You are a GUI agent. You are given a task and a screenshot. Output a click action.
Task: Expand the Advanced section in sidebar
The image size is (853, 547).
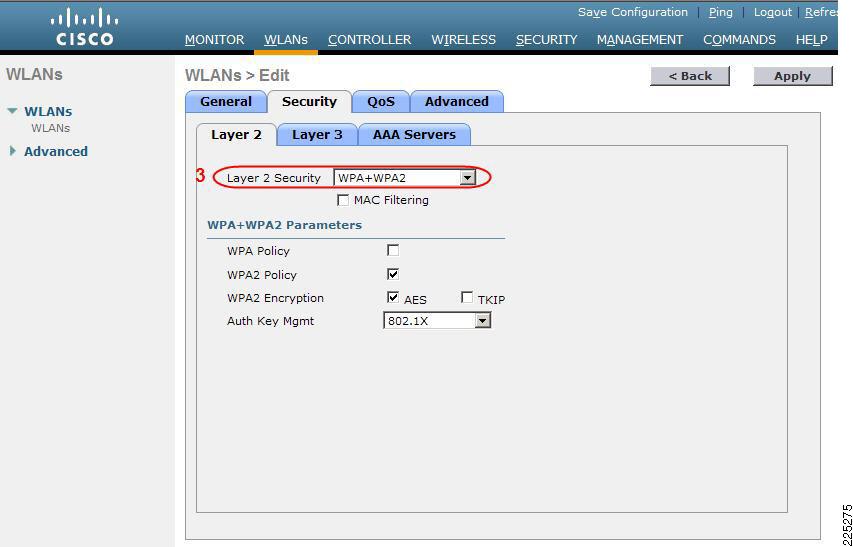13,151
